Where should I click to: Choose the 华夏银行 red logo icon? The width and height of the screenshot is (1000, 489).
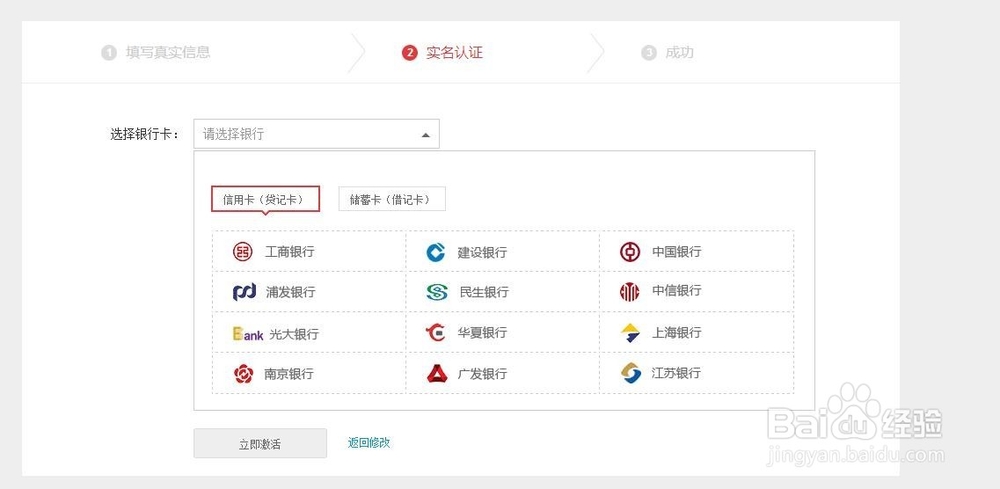436,332
